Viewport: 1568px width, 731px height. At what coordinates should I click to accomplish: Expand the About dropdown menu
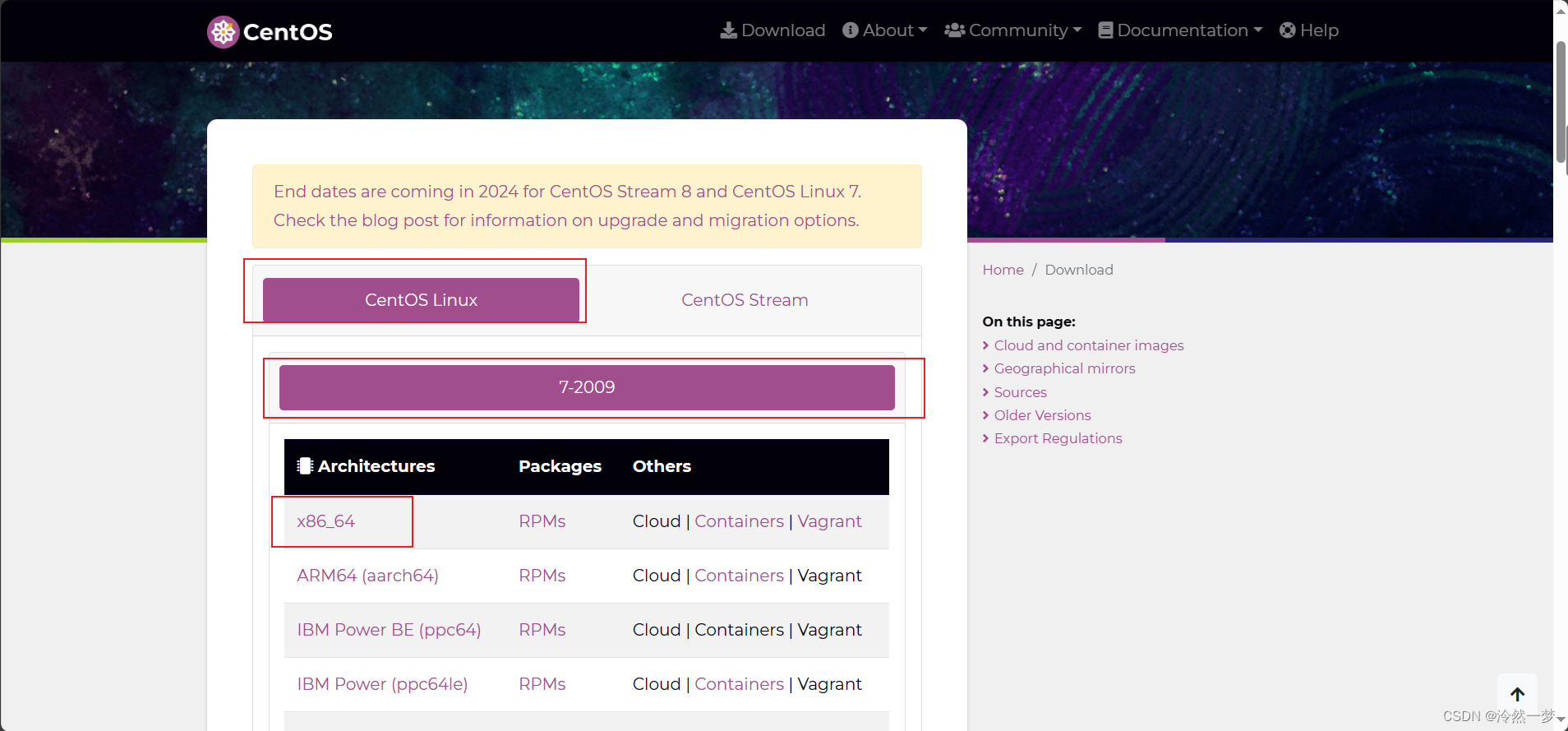[x=885, y=30]
